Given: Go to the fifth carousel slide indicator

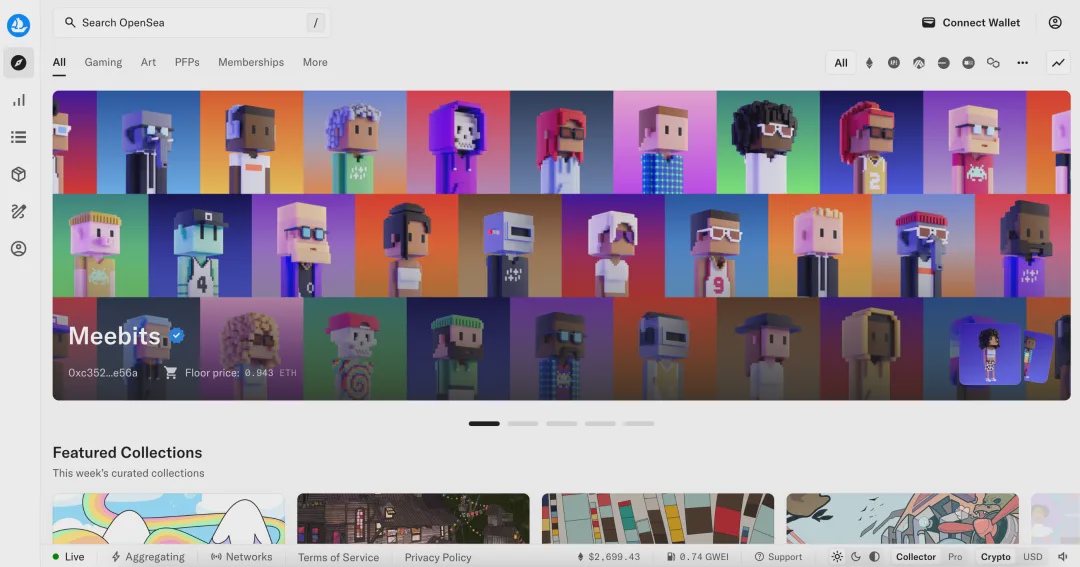Looking at the screenshot, I should tap(638, 424).
